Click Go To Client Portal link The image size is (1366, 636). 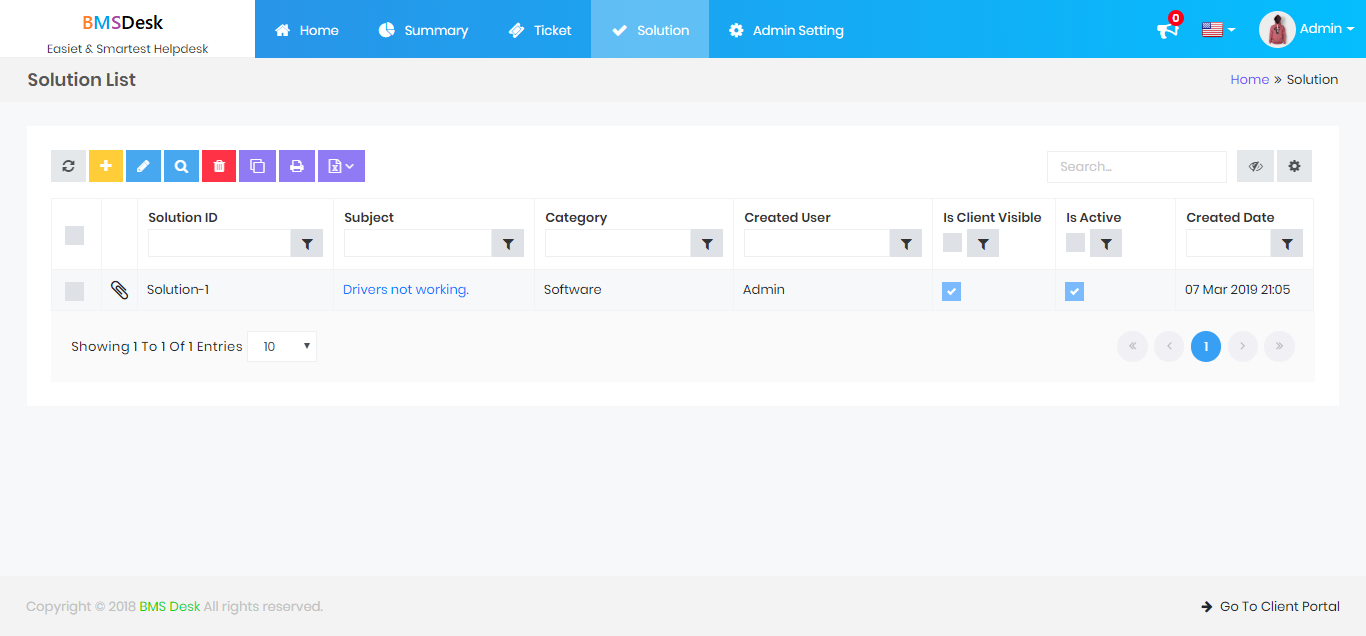tap(1270, 606)
